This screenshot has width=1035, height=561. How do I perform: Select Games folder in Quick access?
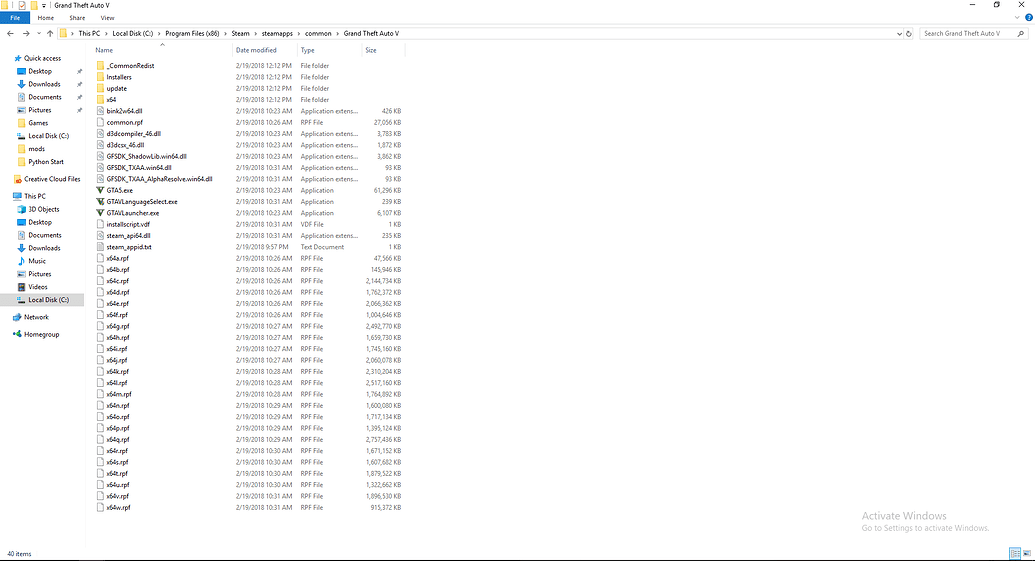38,123
